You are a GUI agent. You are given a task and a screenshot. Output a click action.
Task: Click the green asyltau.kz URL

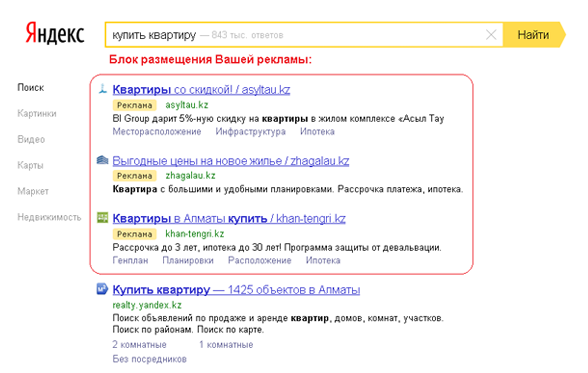pyautogui.click(x=187, y=105)
